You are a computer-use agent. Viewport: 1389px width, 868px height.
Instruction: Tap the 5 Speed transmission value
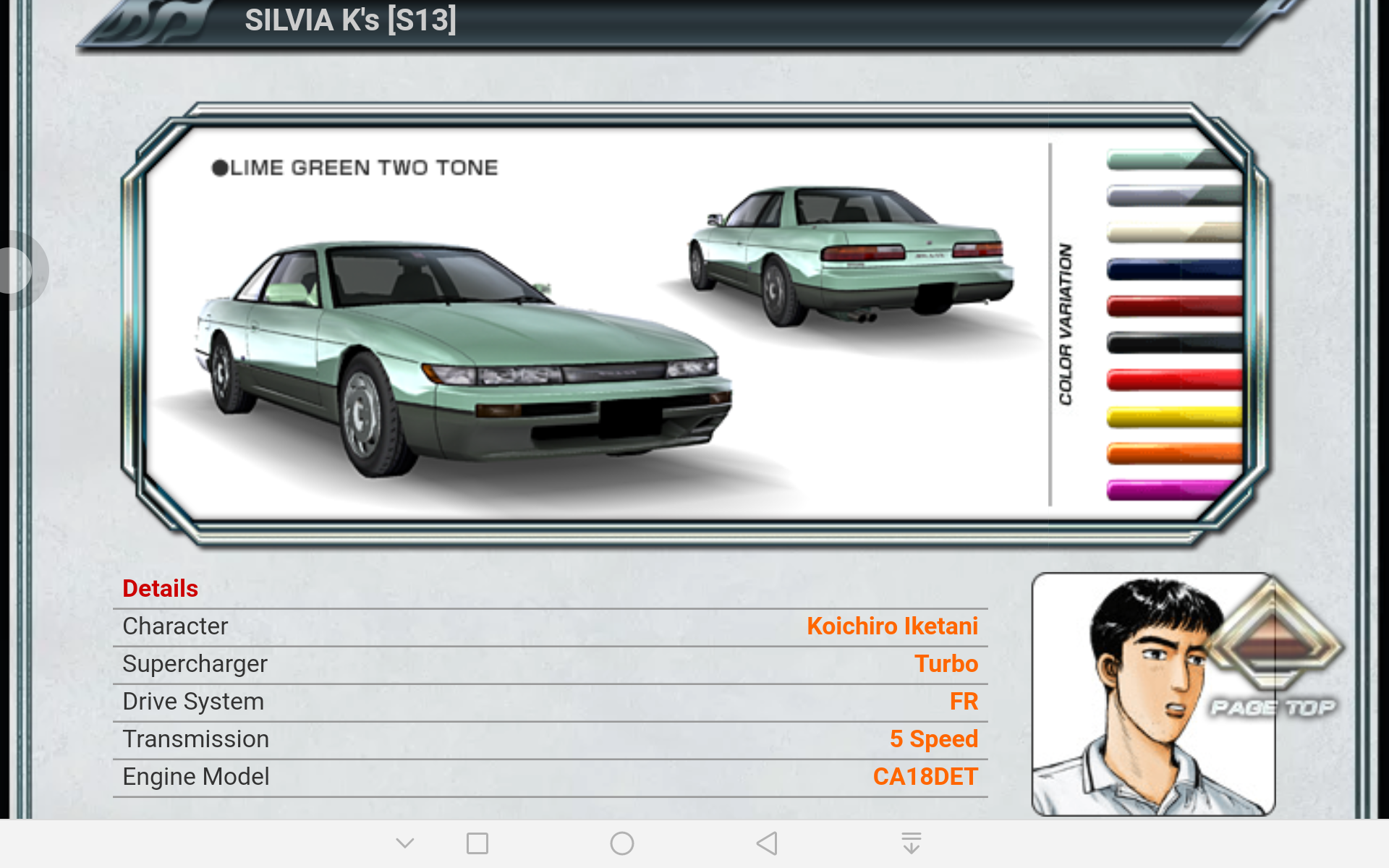pyautogui.click(x=934, y=739)
